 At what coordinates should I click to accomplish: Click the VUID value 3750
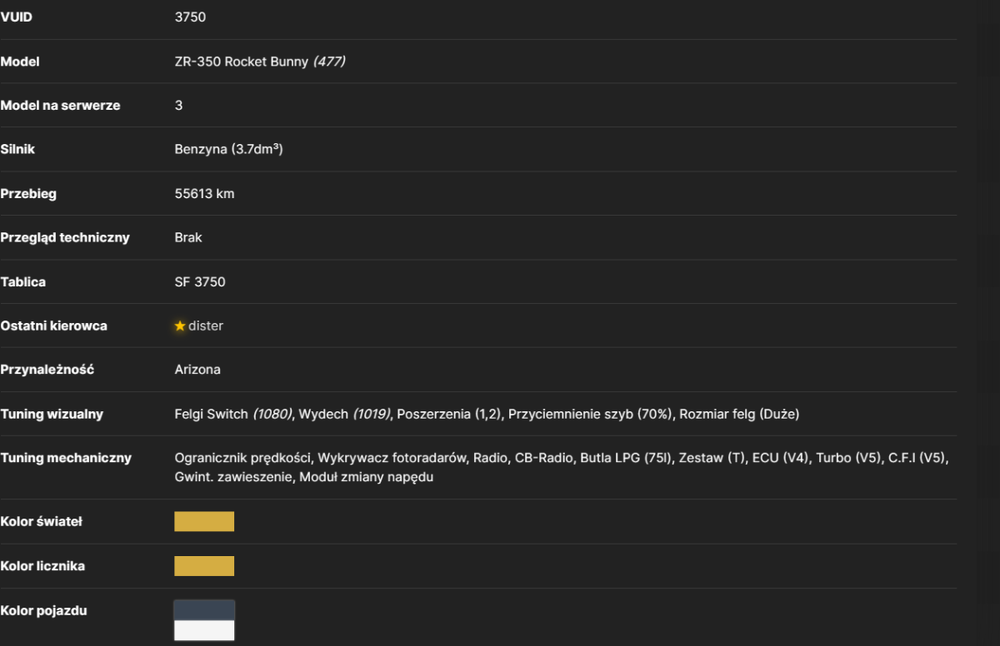coord(190,17)
